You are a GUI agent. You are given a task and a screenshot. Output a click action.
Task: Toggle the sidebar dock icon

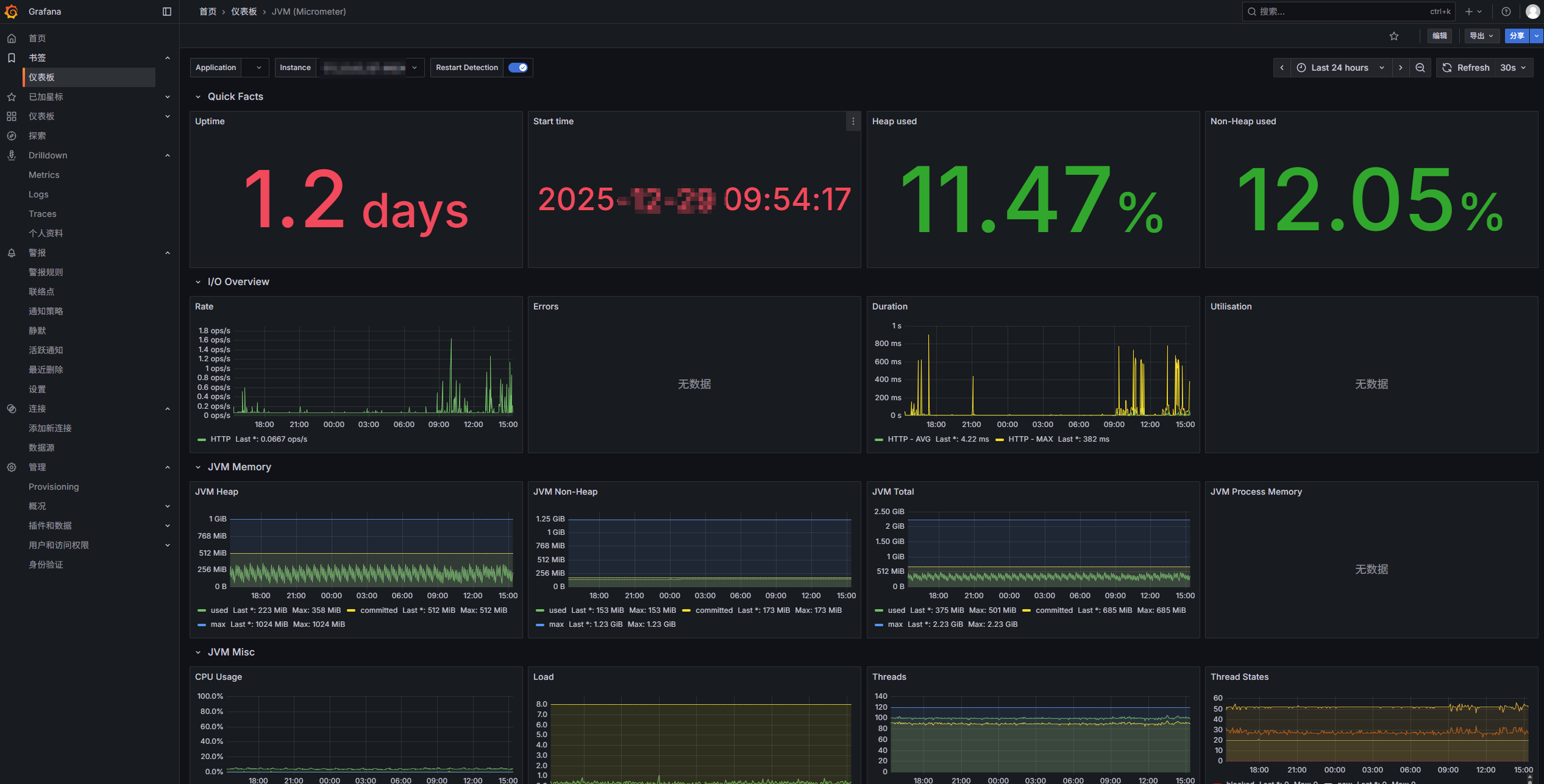click(167, 12)
